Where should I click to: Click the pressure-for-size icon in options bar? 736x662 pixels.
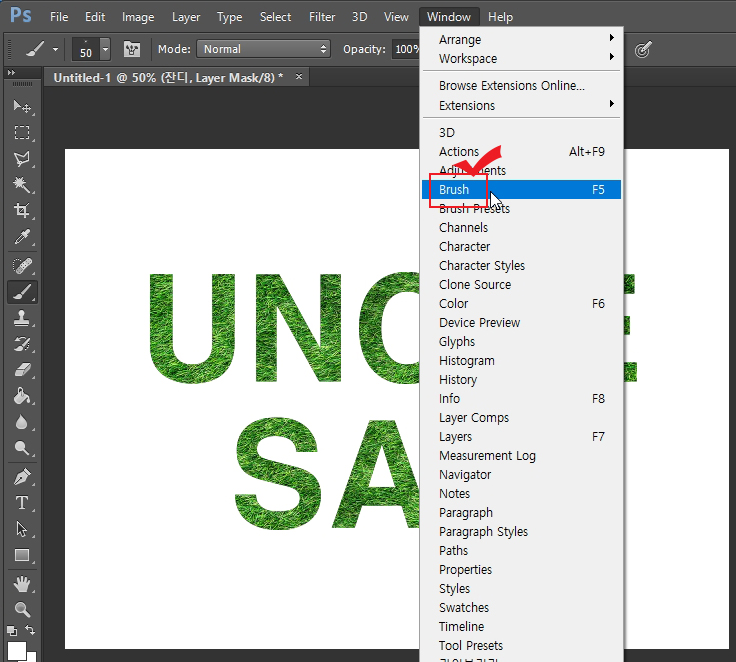pyautogui.click(x=643, y=49)
